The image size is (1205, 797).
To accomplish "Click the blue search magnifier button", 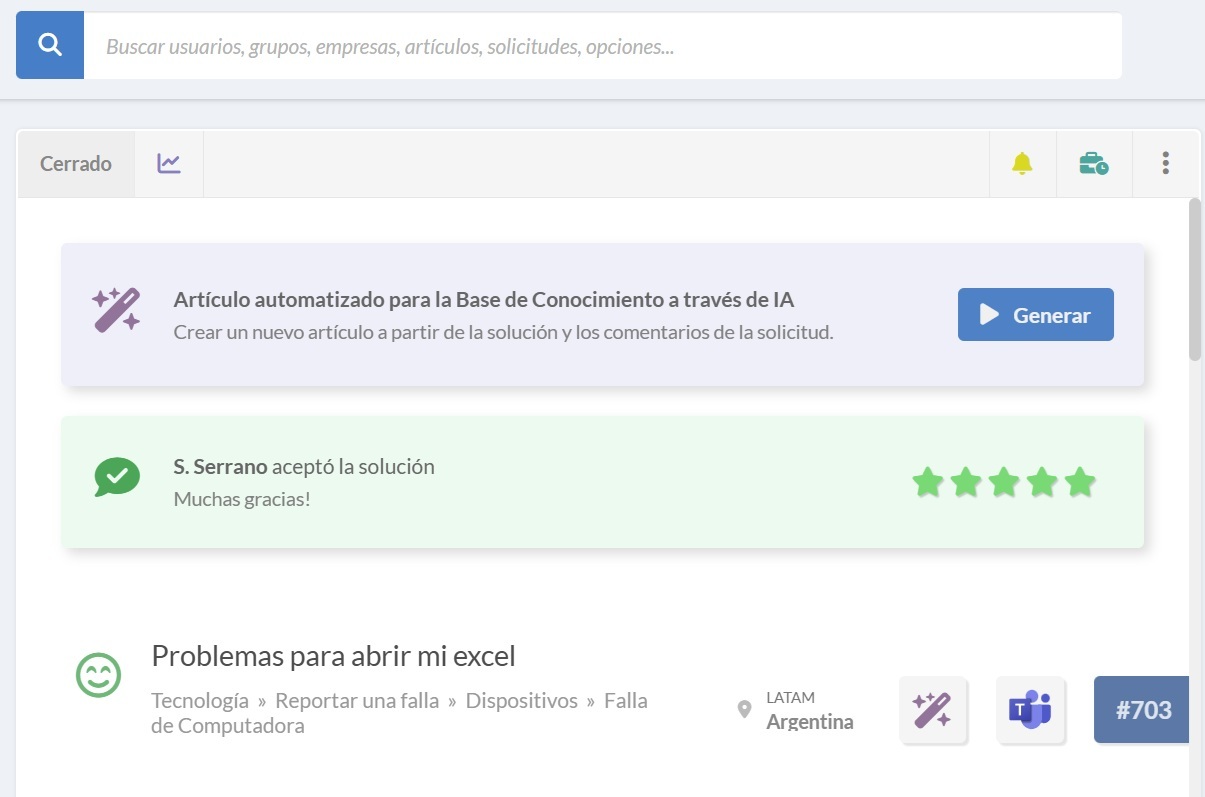I will [50, 45].
